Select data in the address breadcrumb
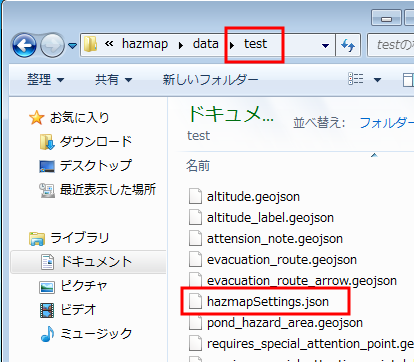The width and height of the screenshot is (414, 362). click(206, 44)
